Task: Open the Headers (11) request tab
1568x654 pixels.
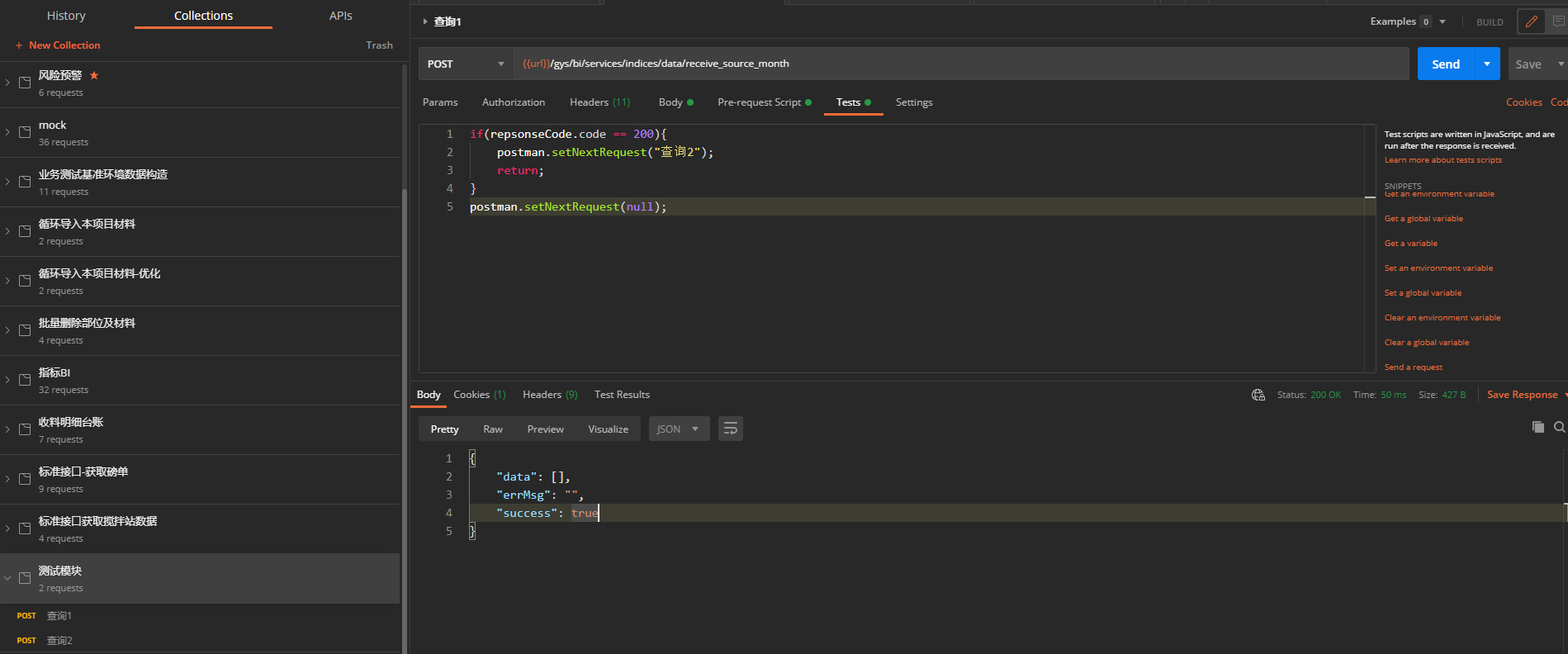Action: coord(599,102)
